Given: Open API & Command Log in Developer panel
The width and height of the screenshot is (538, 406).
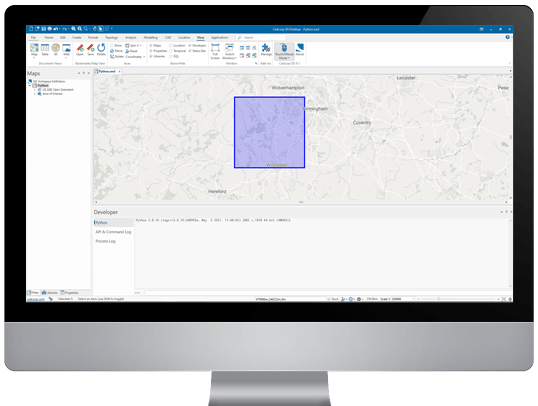Looking at the screenshot, I should coord(113,232).
